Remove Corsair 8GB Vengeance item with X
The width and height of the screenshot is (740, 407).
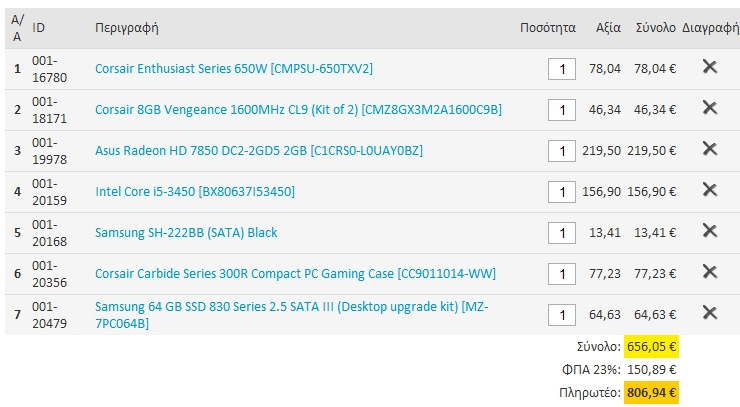pos(710,108)
